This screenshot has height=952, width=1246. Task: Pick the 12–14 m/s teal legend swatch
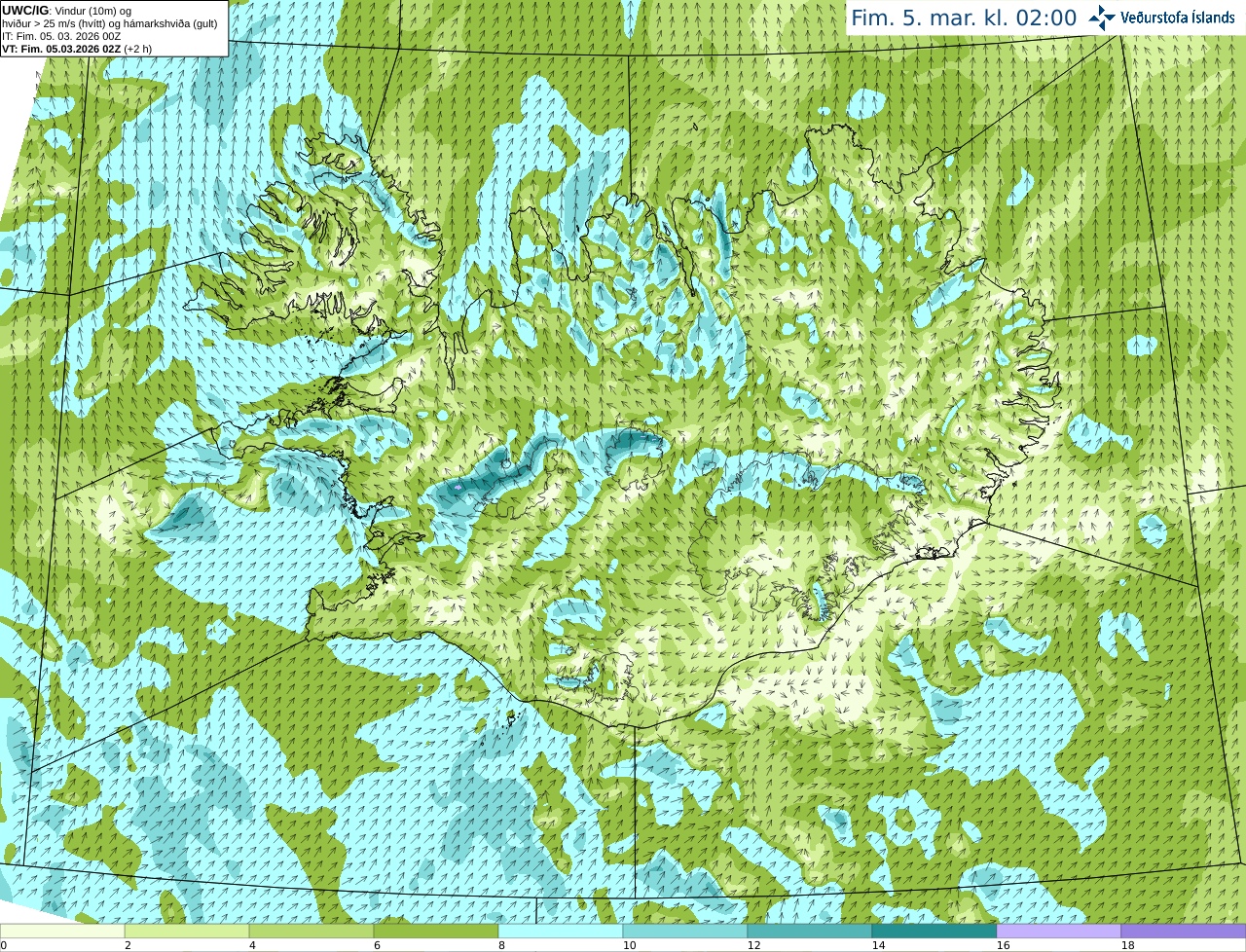click(x=810, y=931)
